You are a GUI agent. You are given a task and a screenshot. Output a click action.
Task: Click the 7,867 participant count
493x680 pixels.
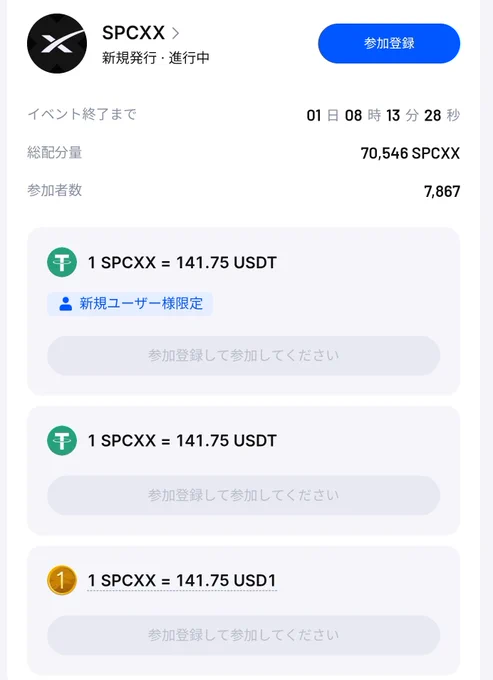coord(442,191)
